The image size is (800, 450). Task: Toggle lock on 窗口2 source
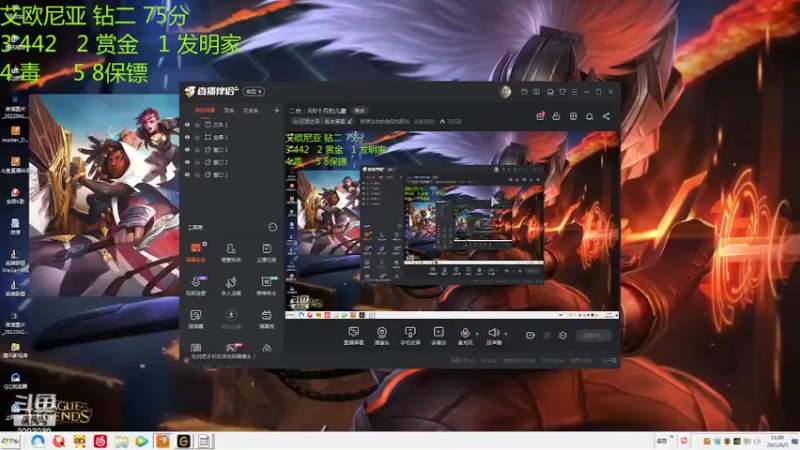coord(197,162)
